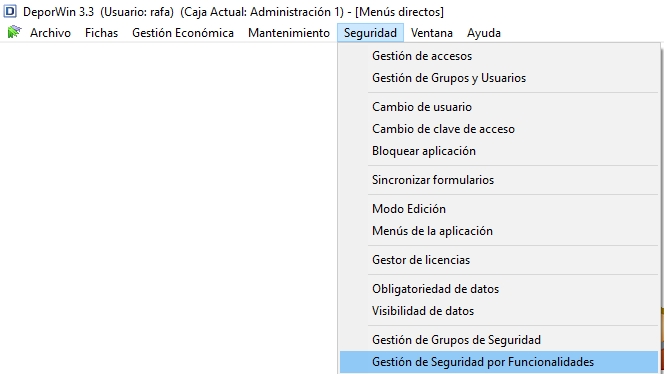Viewport: 666px width, 374px height.
Task: Open the Fichas menu
Action: [x=101, y=33]
